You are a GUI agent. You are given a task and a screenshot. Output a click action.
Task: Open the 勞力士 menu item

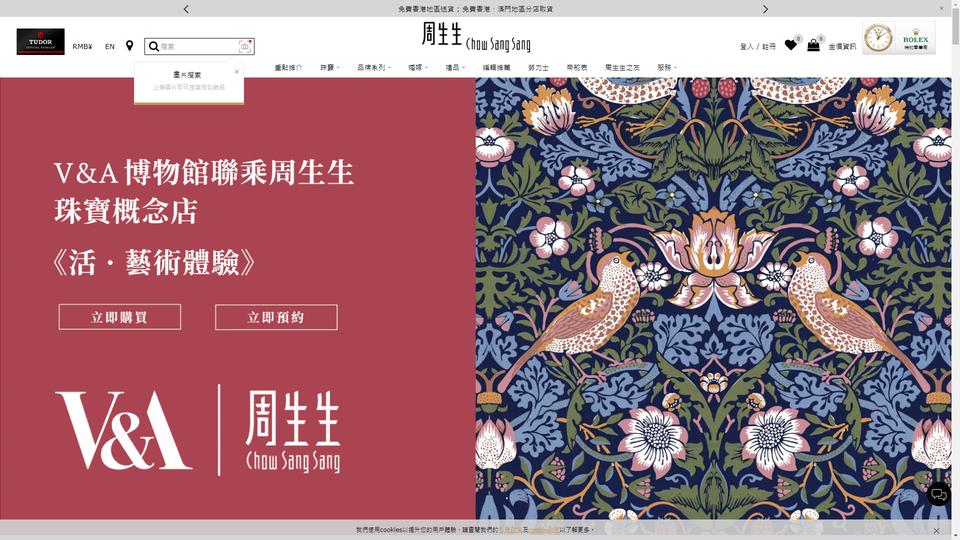(538, 67)
